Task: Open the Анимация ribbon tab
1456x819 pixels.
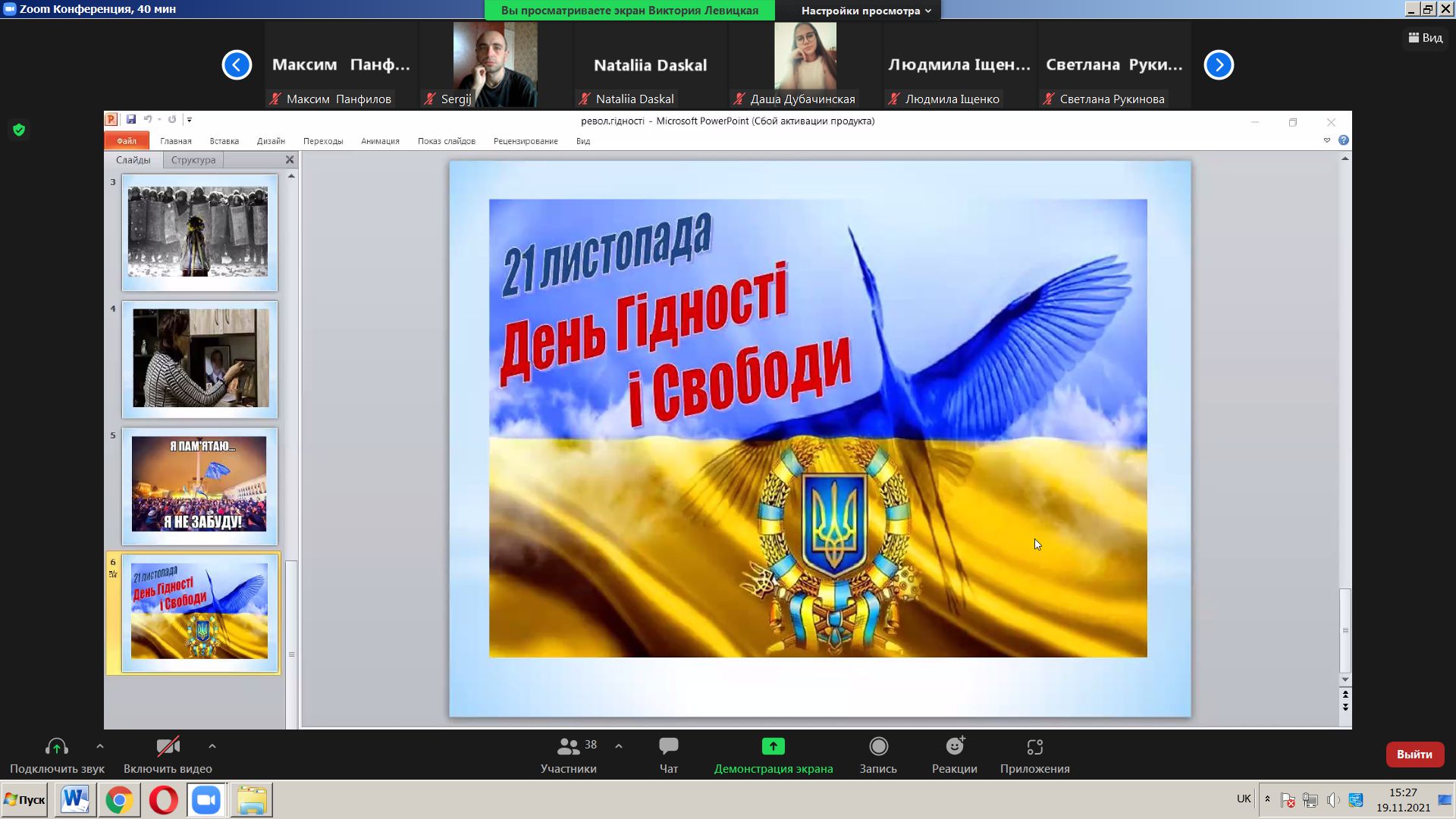Action: 380,141
